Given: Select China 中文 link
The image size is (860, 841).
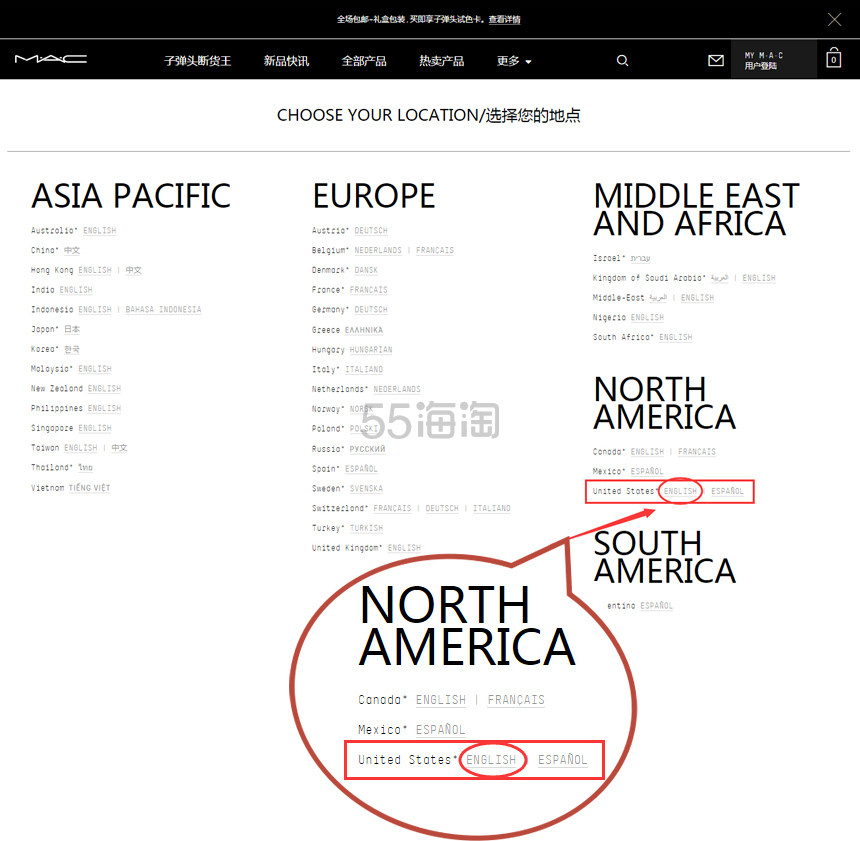Looking at the screenshot, I should coord(72,250).
